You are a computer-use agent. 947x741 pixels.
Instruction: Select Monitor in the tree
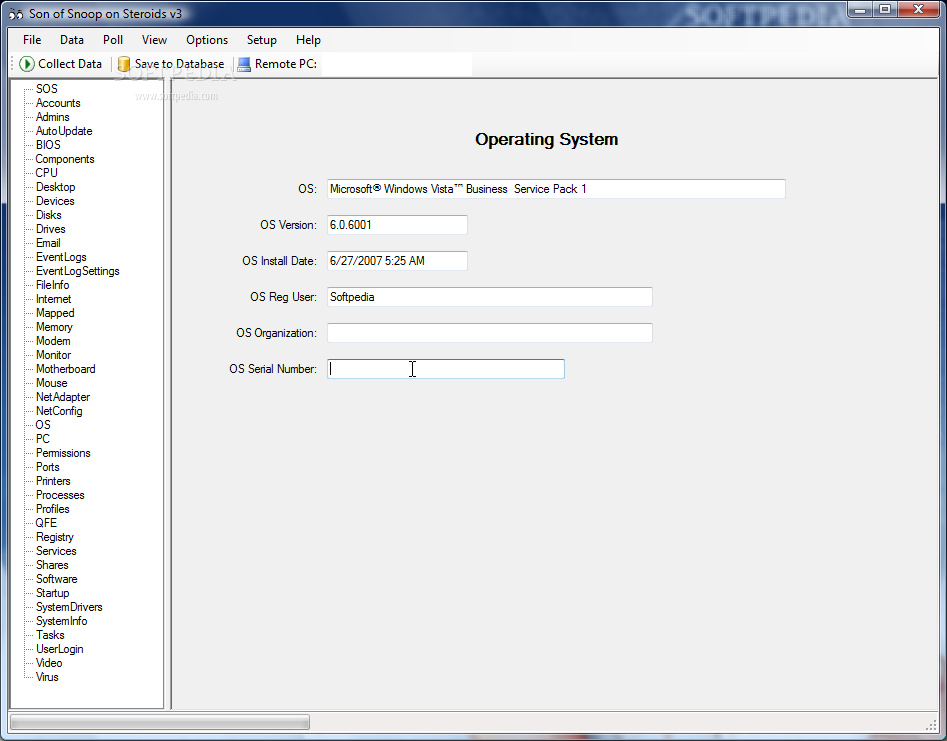pyautogui.click(x=53, y=355)
